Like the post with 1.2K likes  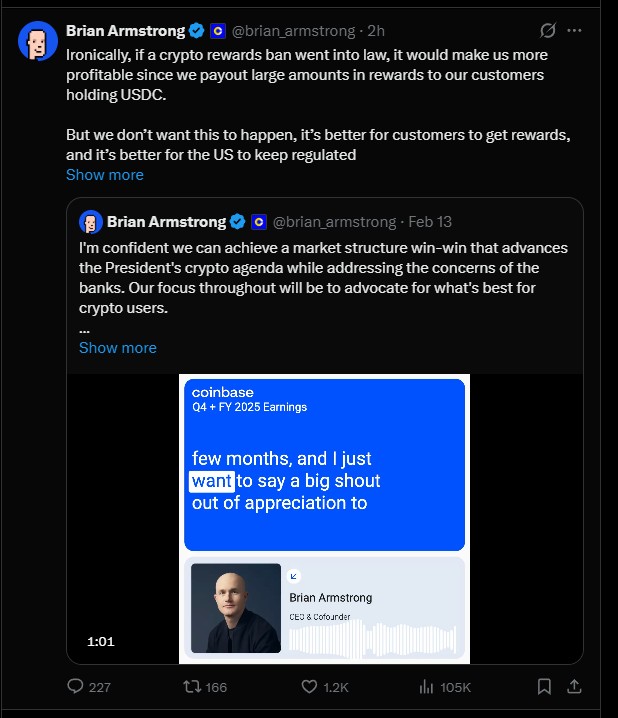[309, 687]
